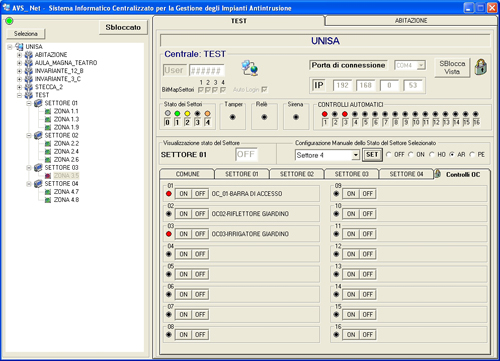Screen dimensions: 500x361
Task: Click the AULA_MAGNA_TEATRO centrale icon
Action: 29,63
